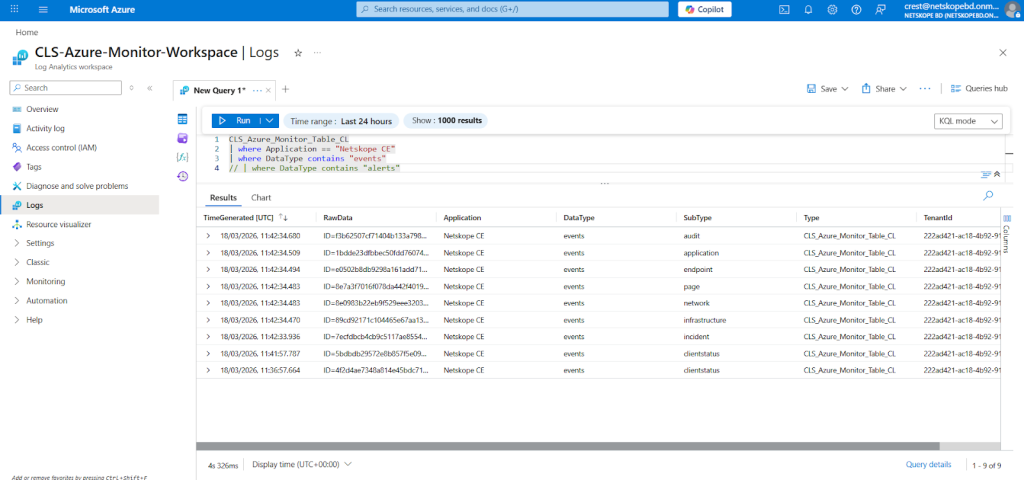Viewport: 1024px width, 480px height.
Task: Go to the Home breadcrumb
Action: (x=27, y=32)
